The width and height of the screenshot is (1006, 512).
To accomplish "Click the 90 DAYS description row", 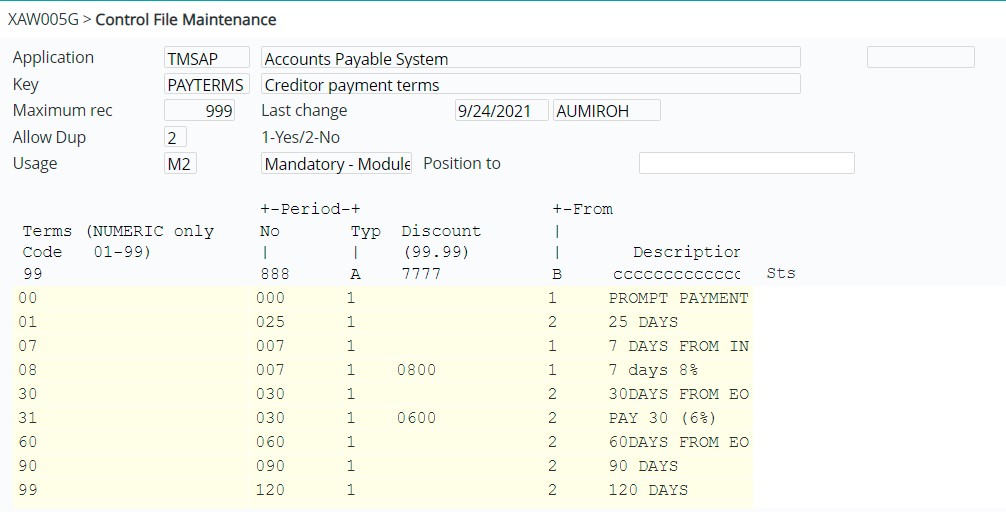I will click(x=642, y=466).
